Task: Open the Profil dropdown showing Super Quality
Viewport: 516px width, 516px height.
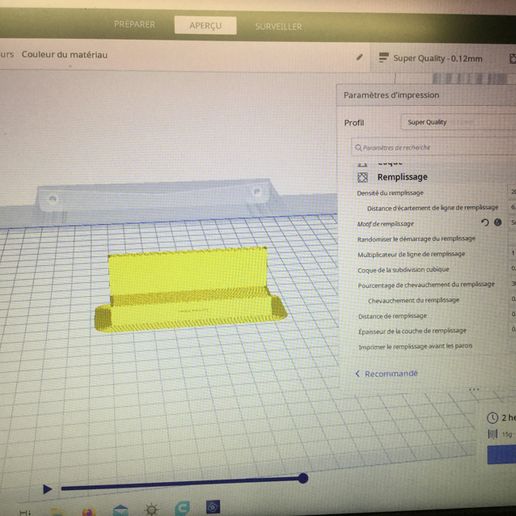Action: (460, 122)
